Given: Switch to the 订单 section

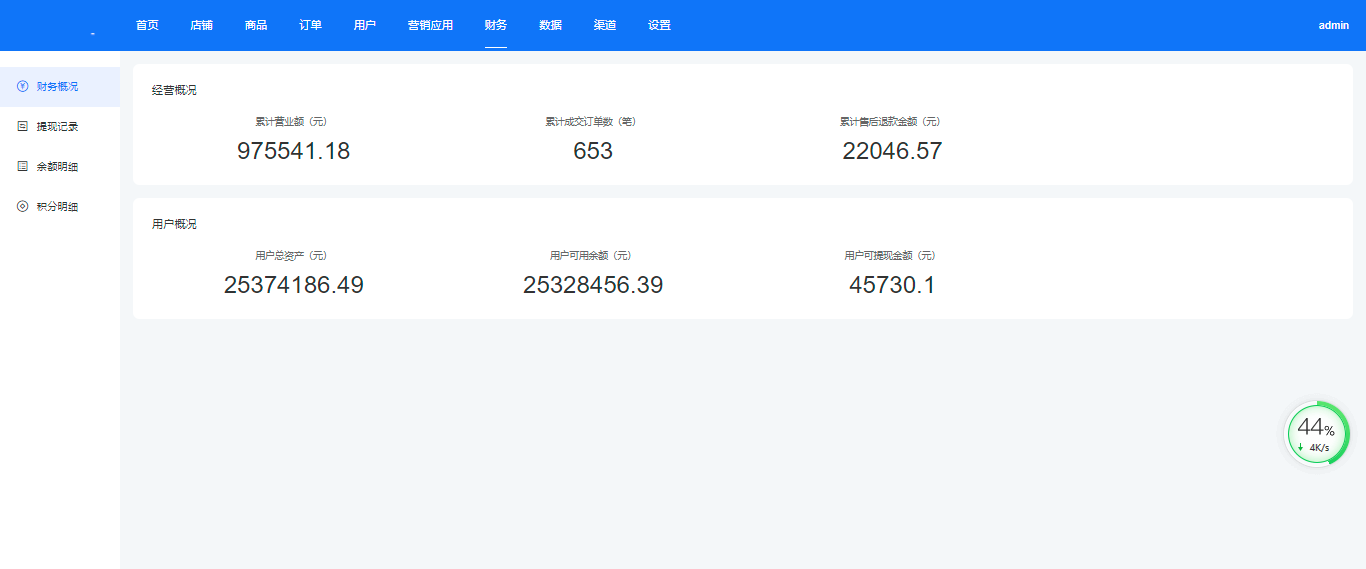Looking at the screenshot, I should (x=310, y=25).
